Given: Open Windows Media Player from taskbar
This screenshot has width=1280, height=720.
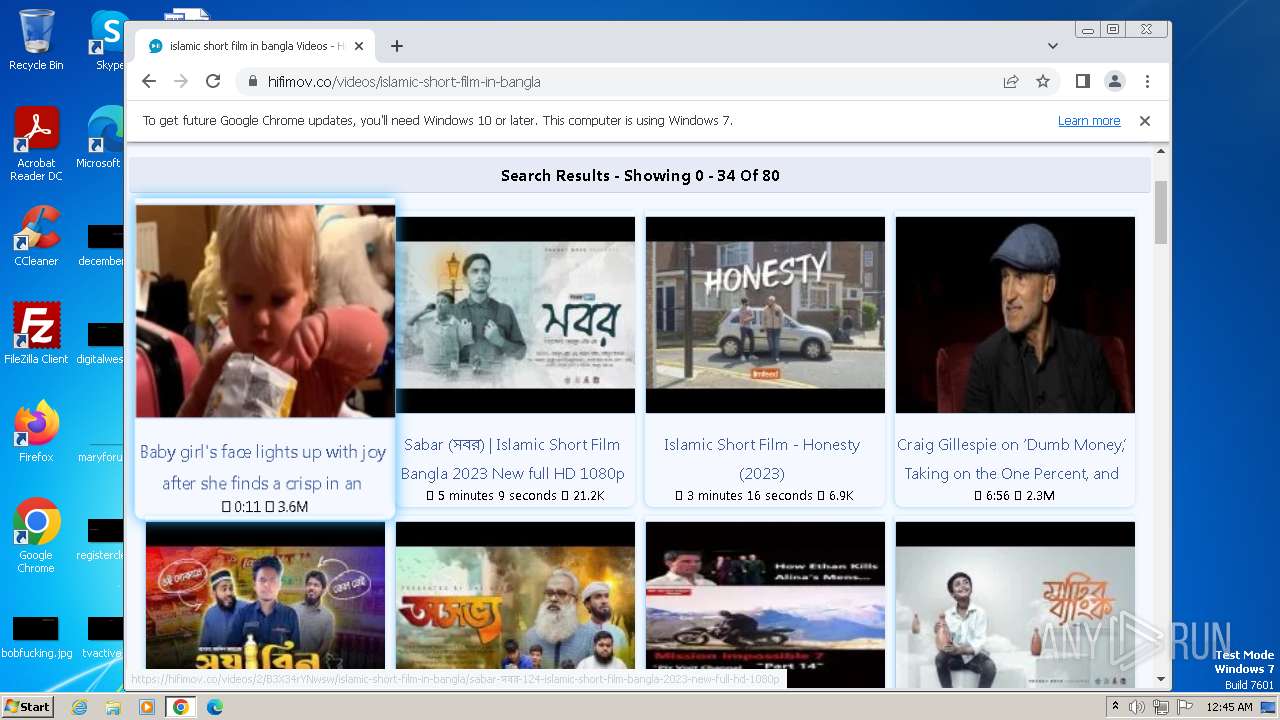Looking at the screenshot, I should click(146, 707).
